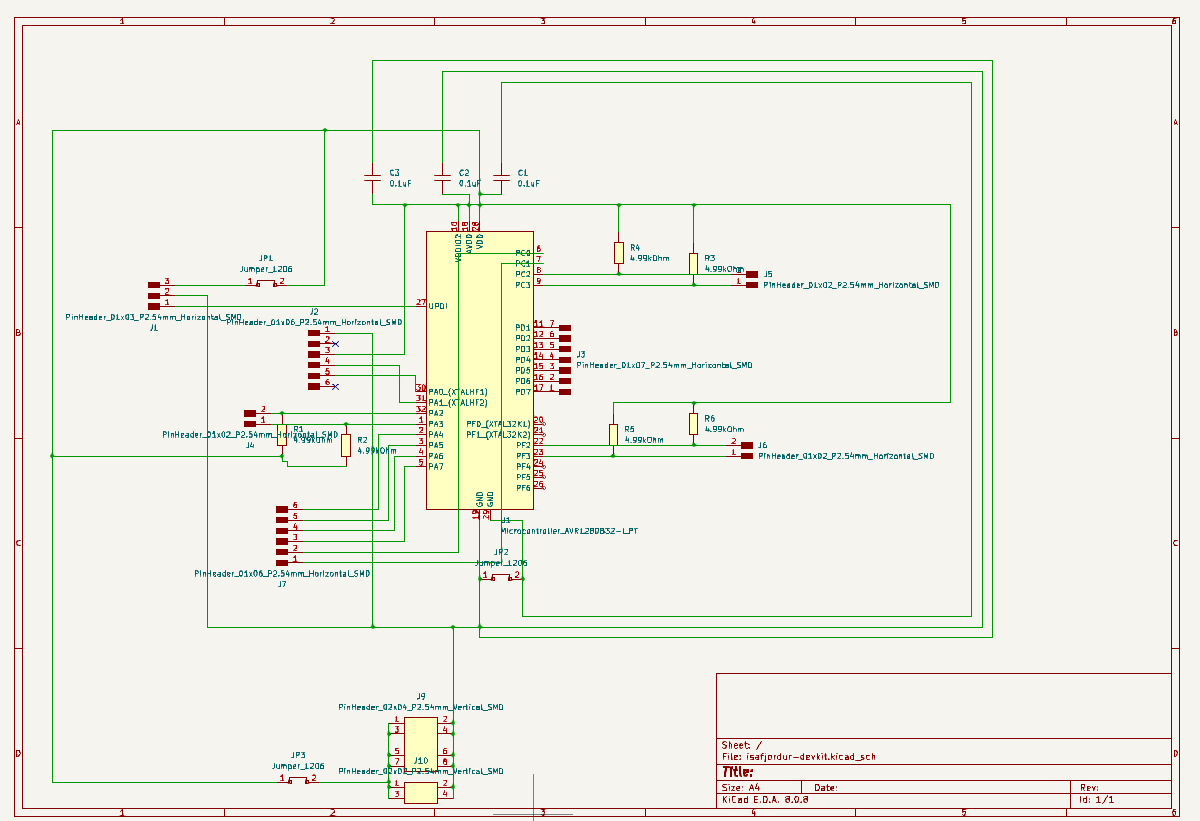The height and width of the screenshot is (821, 1200).
Task: Click the PF6 pin label
Action: point(523,488)
